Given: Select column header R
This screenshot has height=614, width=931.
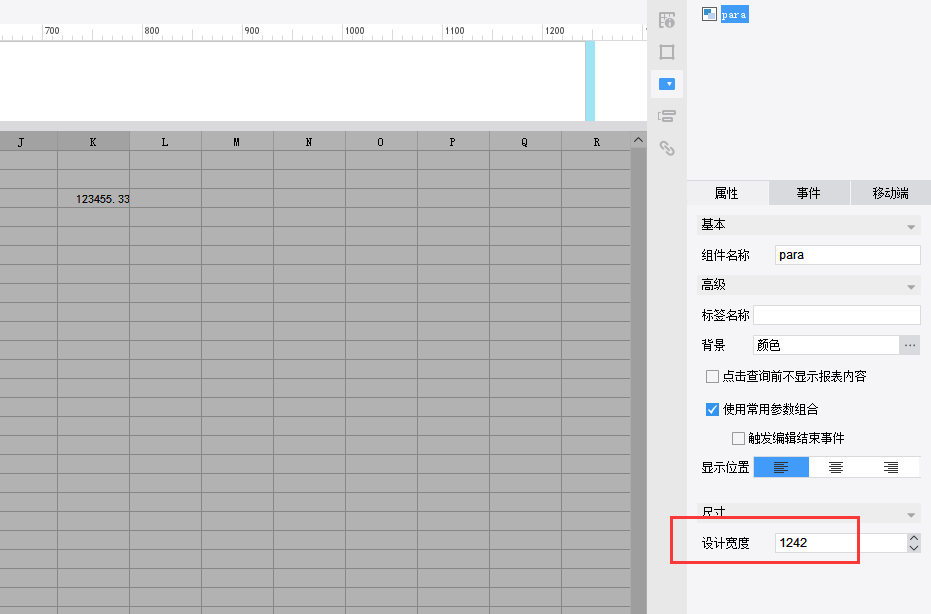Looking at the screenshot, I should click(x=596, y=142).
